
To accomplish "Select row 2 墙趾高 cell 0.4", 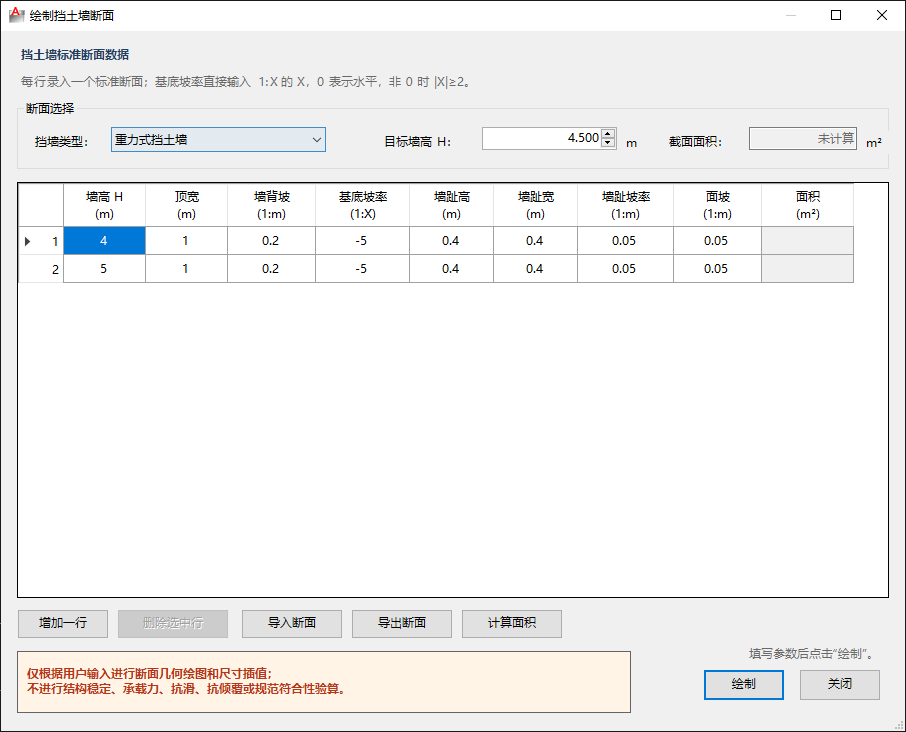I will [x=451, y=269].
